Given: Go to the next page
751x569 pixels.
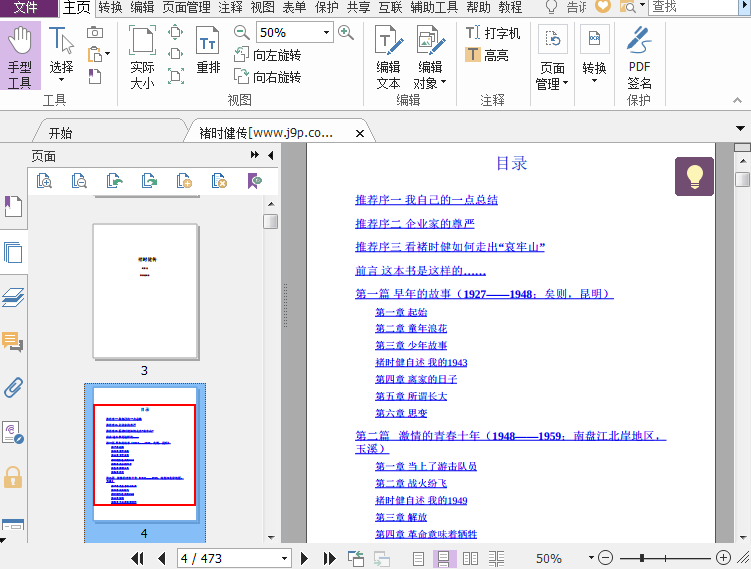Looking at the screenshot, I should 304,558.
